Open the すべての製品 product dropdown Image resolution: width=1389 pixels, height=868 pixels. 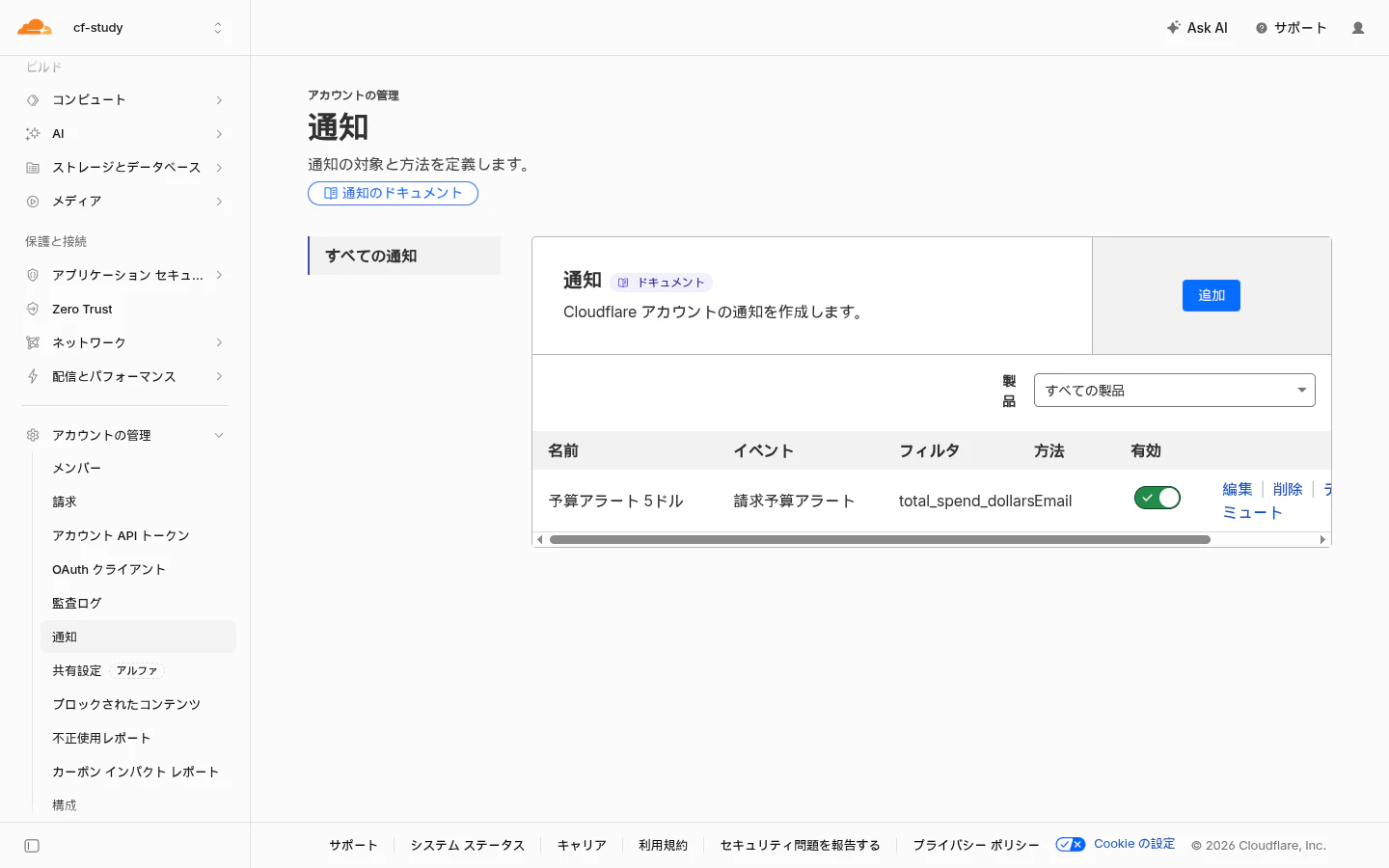(x=1174, y=391)
